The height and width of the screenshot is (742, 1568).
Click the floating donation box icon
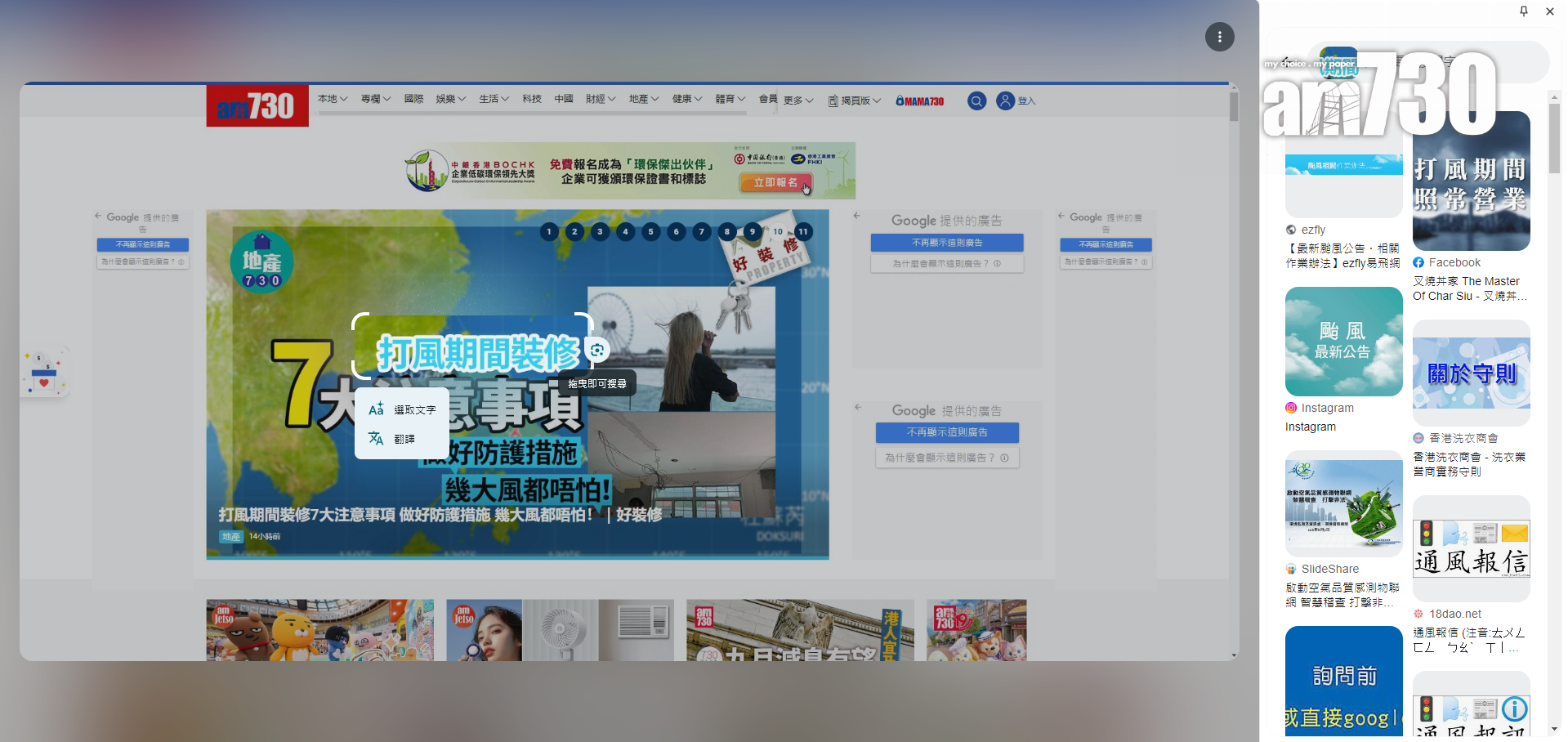44,373
